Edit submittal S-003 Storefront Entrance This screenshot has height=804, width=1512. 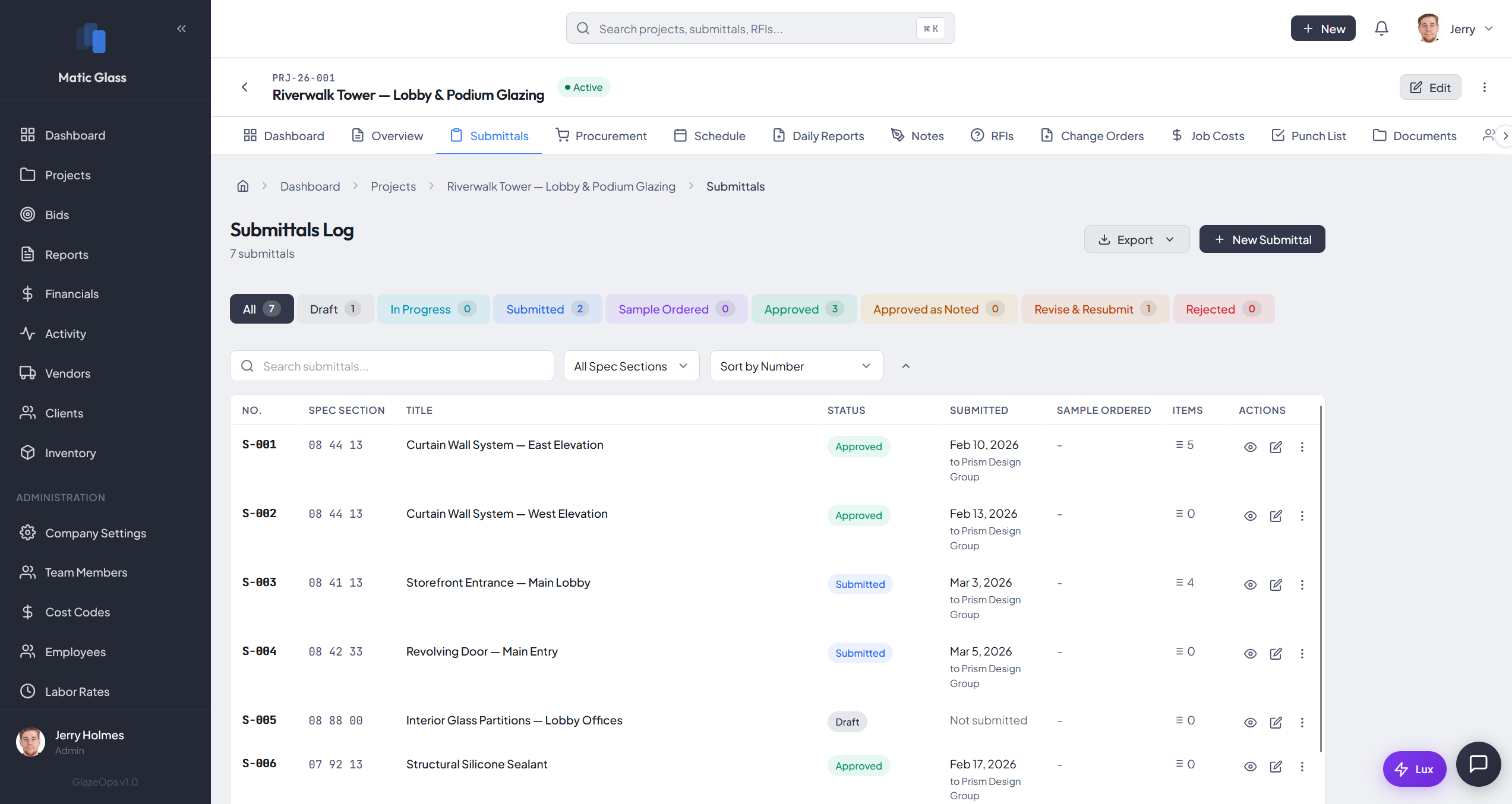coord(1276,584)
